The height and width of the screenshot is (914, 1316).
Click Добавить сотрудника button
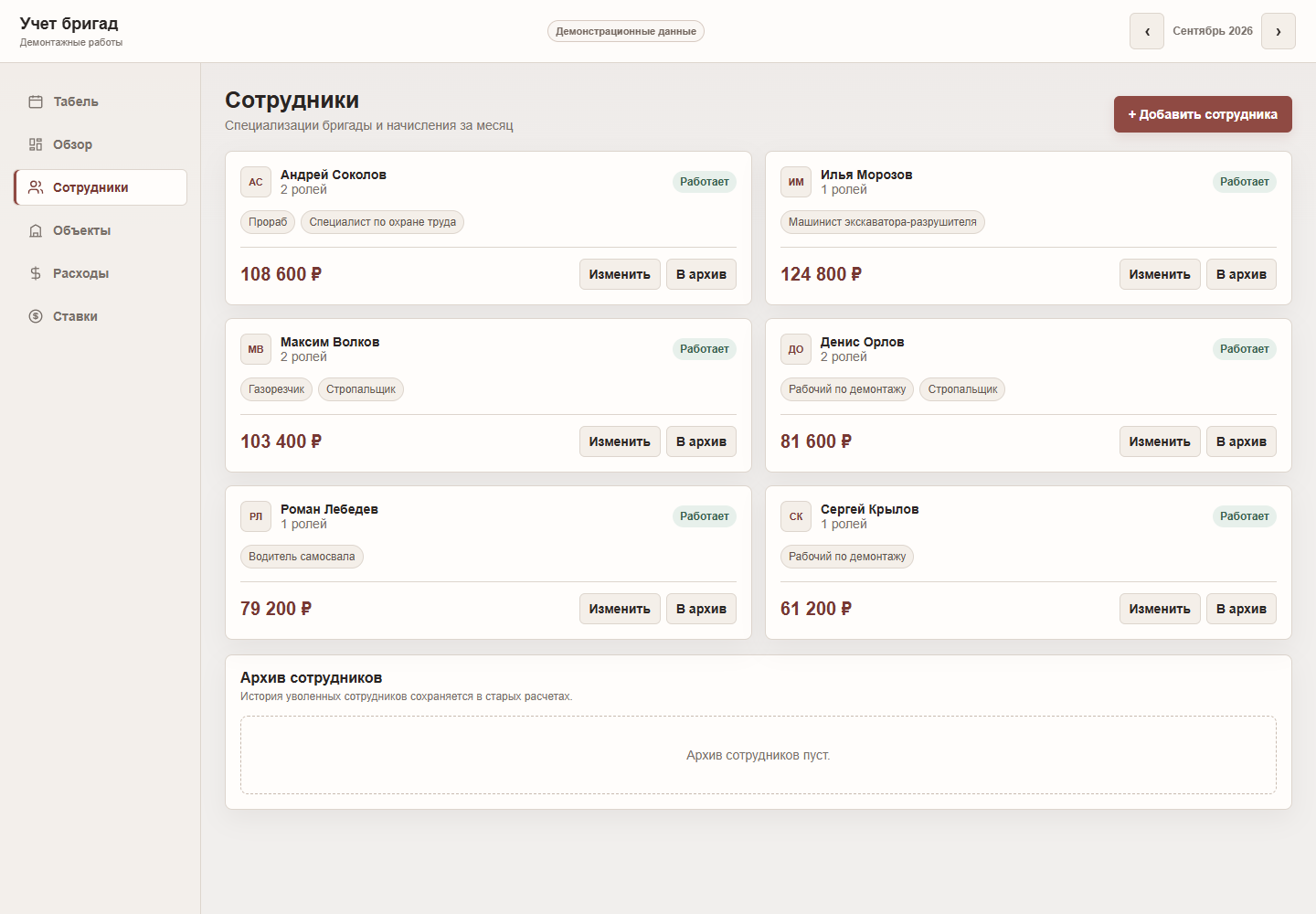tap(1203, 114)
